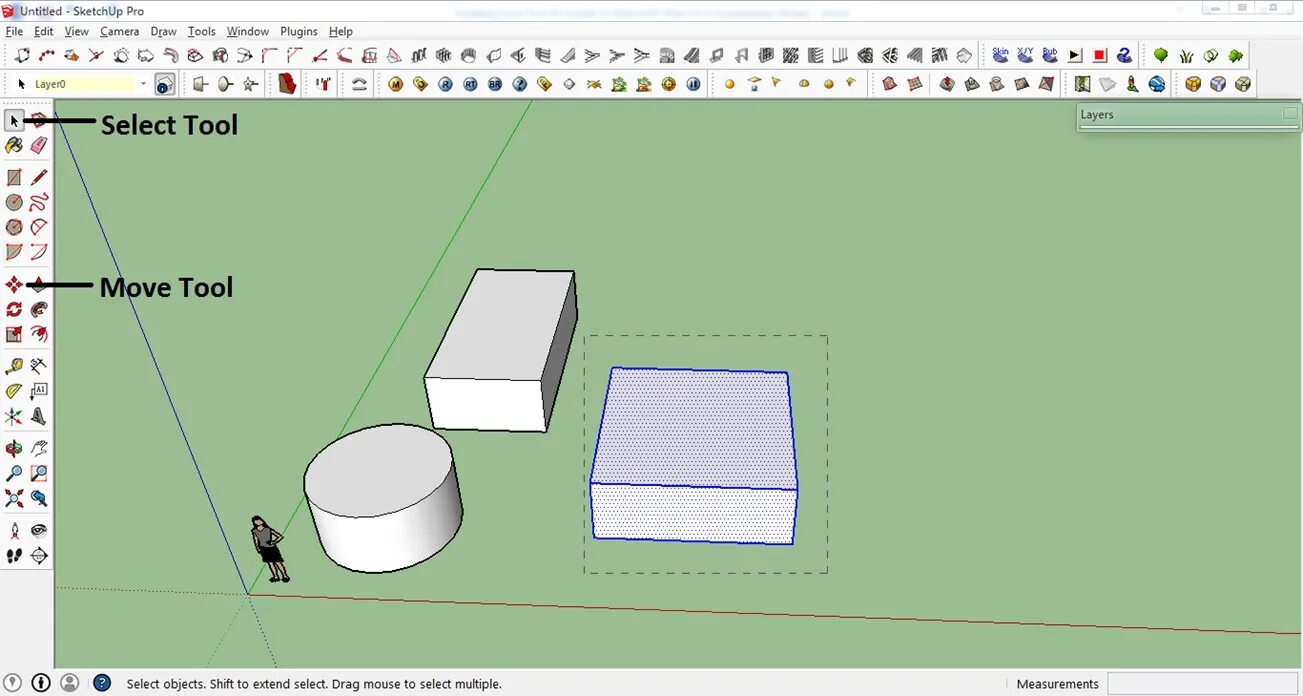
Task: Activate the Pan hand tool
Action: click(39, 449)
